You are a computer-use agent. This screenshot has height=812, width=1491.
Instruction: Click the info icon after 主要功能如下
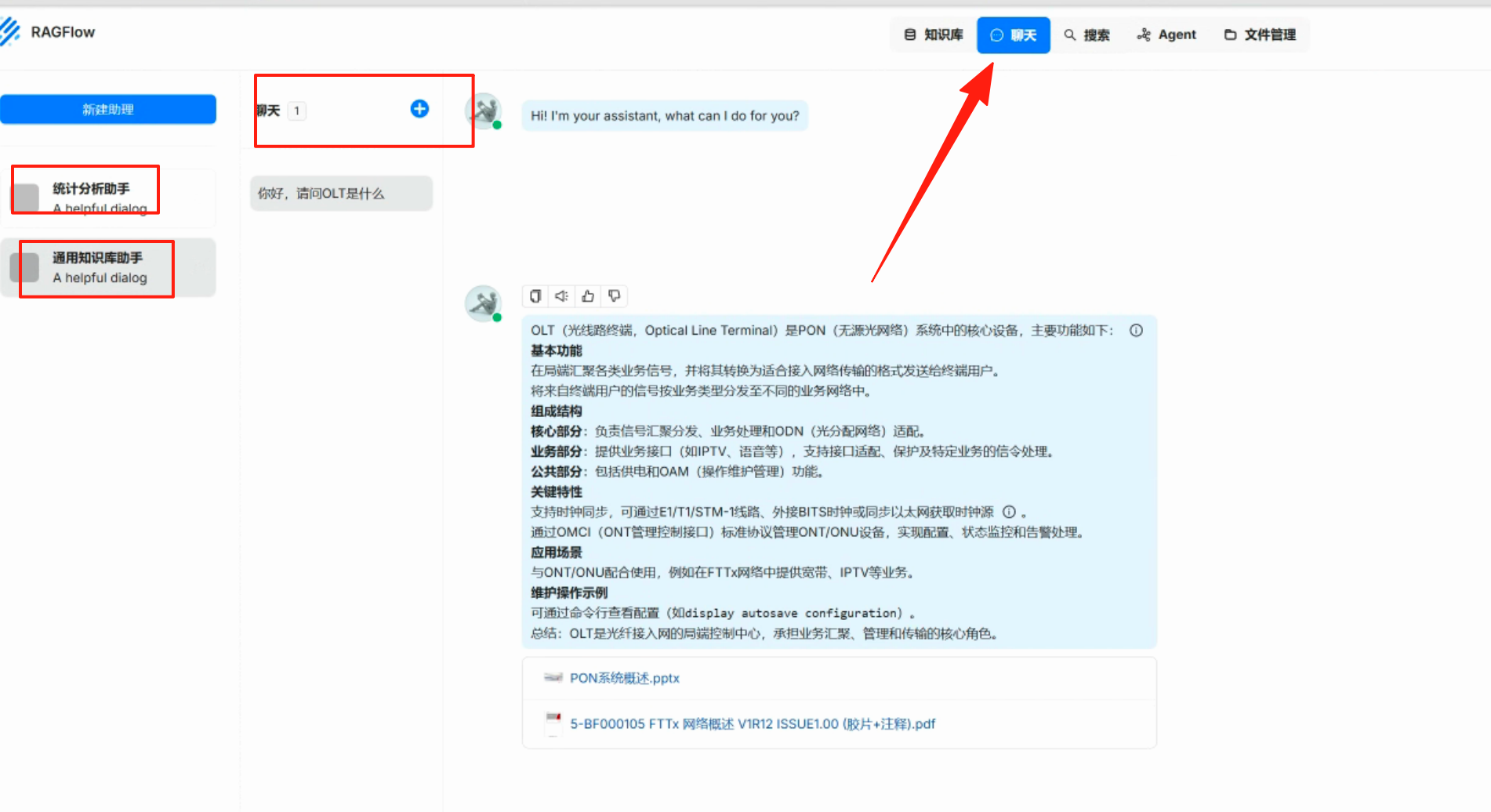[1136, 331]
